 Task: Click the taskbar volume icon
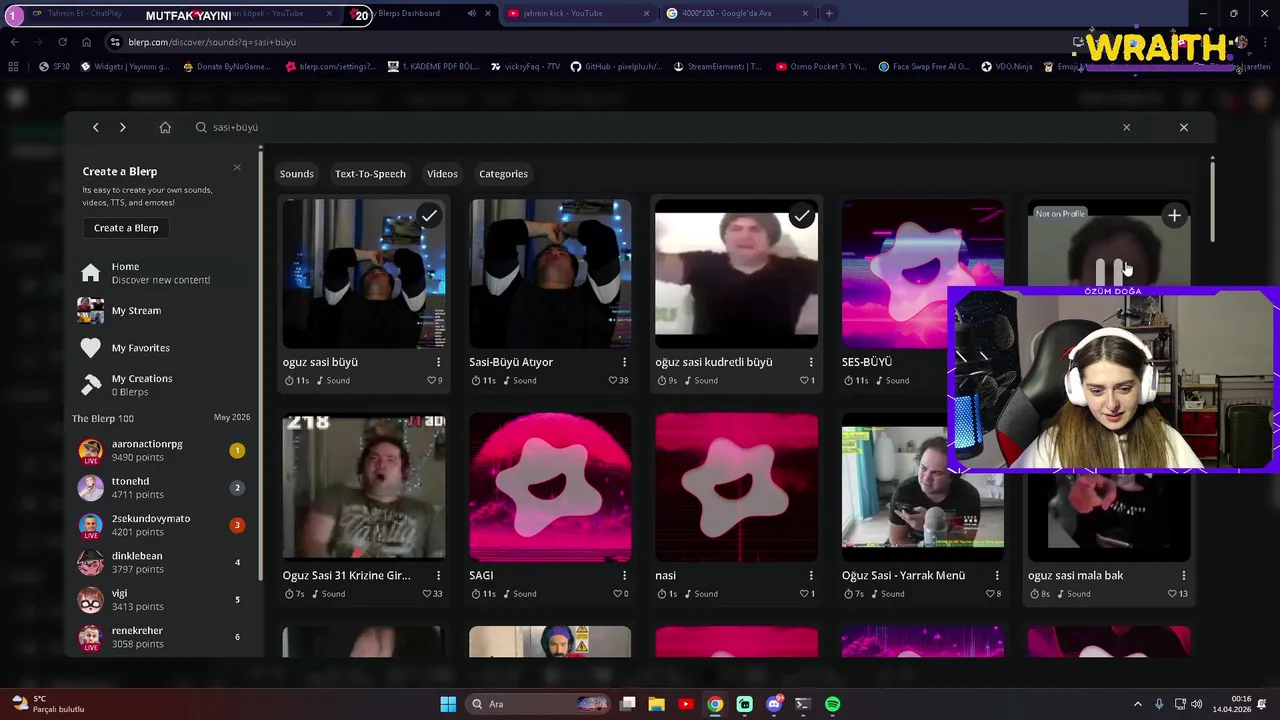point(1197,704)
